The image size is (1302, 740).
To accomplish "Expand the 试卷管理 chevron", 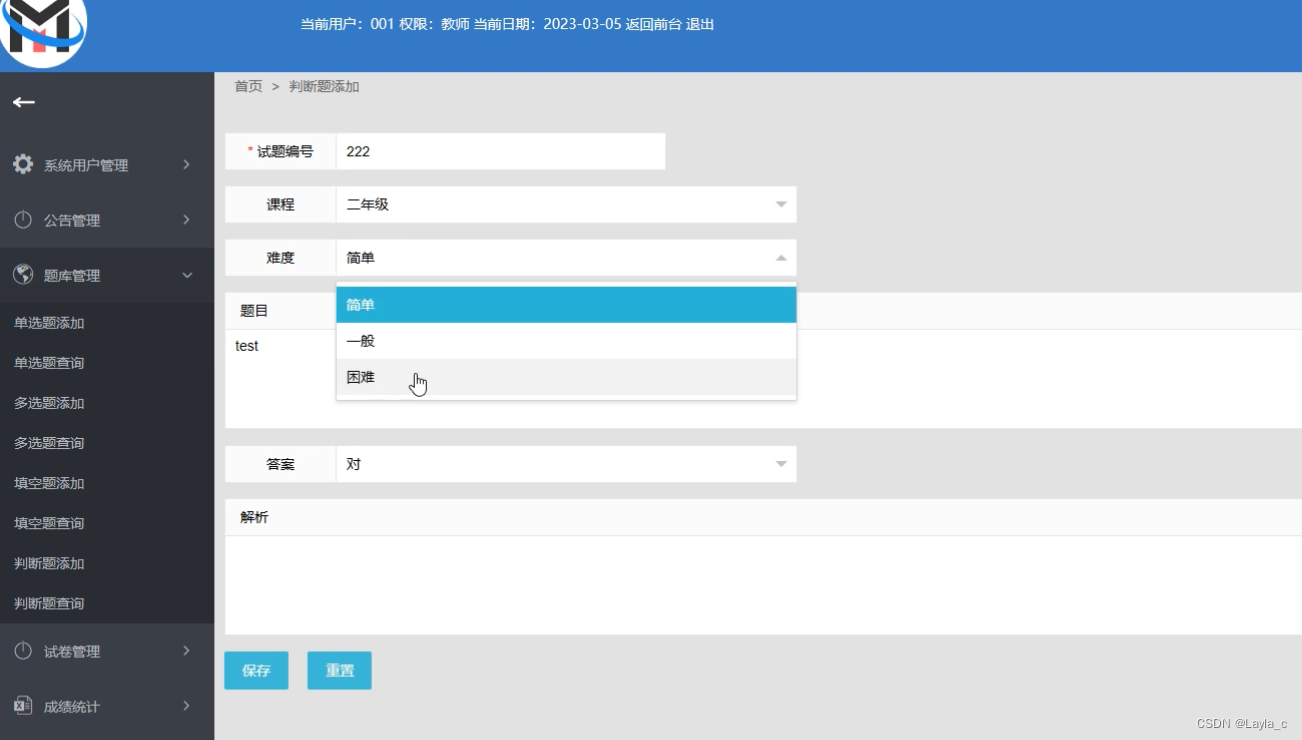I will point(186,651).
